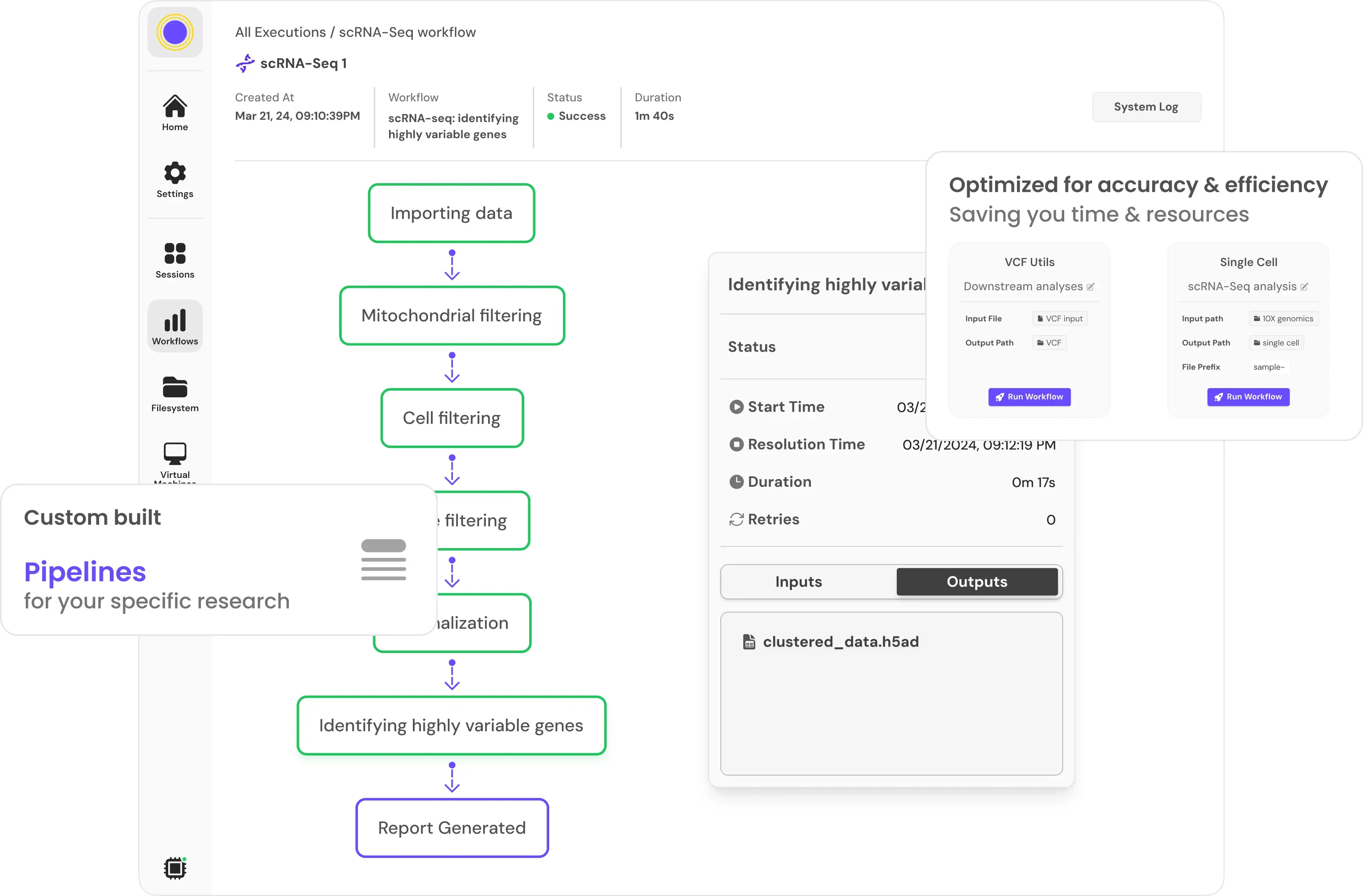The height and width of the screenshot is (896, 1363).
Task: Click the Success status label
Action: (x=582, y=116)
